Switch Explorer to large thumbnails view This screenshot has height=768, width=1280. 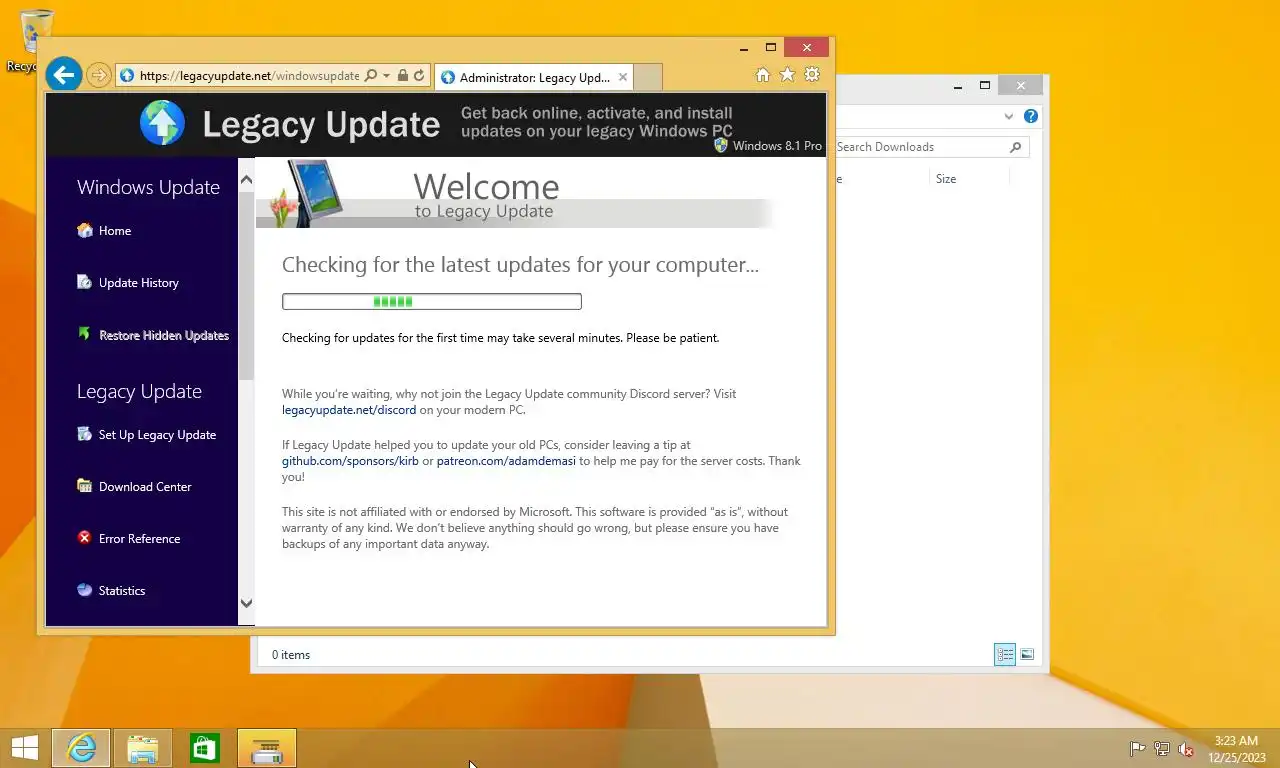pyautogui.click(x=1027, y=655)
